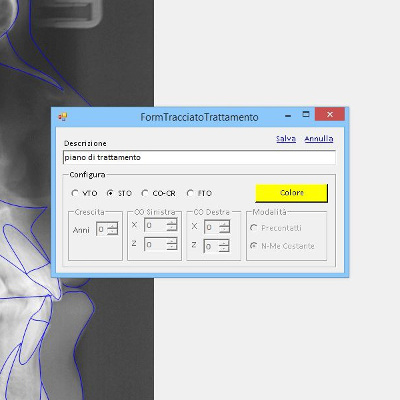Open the yellow Colore color picker
The width and height of the screenshot is (400, 400).
pyautogui.click(x=292, y=193)
